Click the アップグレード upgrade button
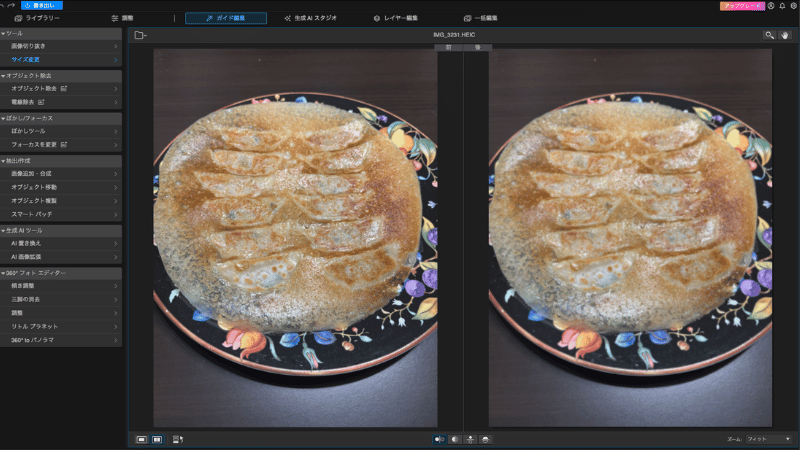 pos(742,6)
